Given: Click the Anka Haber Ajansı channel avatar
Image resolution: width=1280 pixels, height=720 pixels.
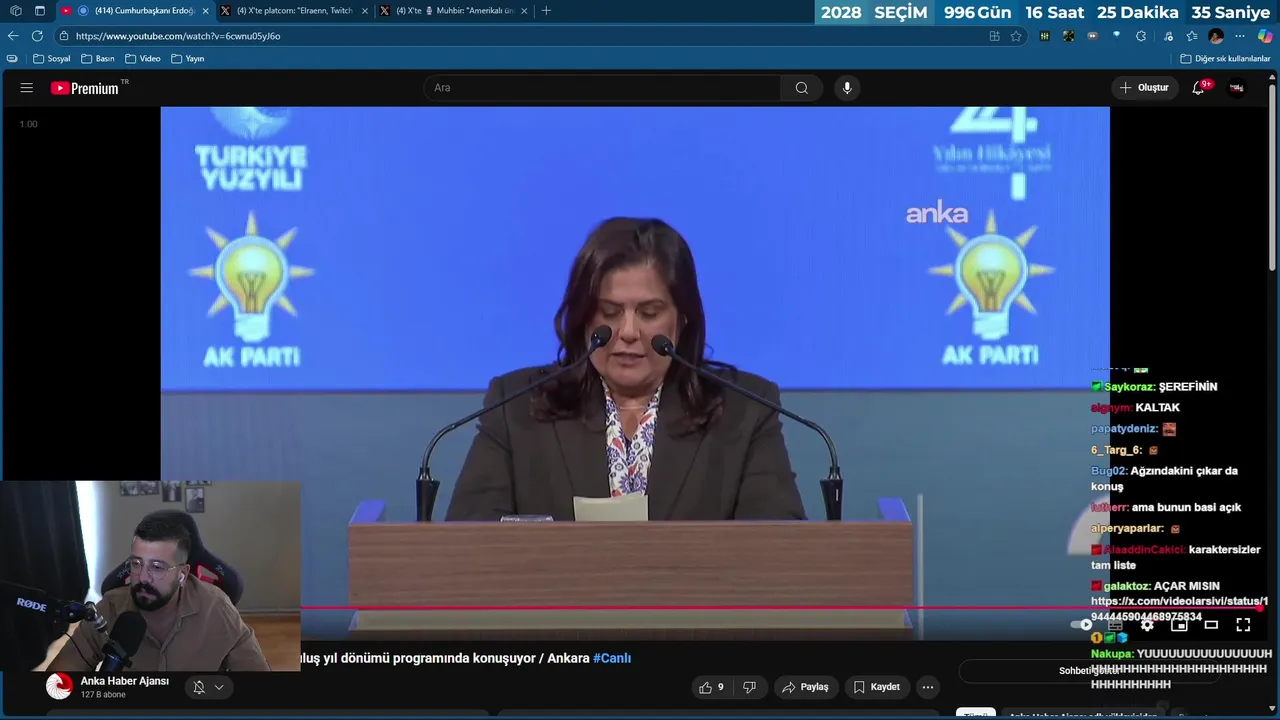Looking at the screenshot, I should click(60, 686).
